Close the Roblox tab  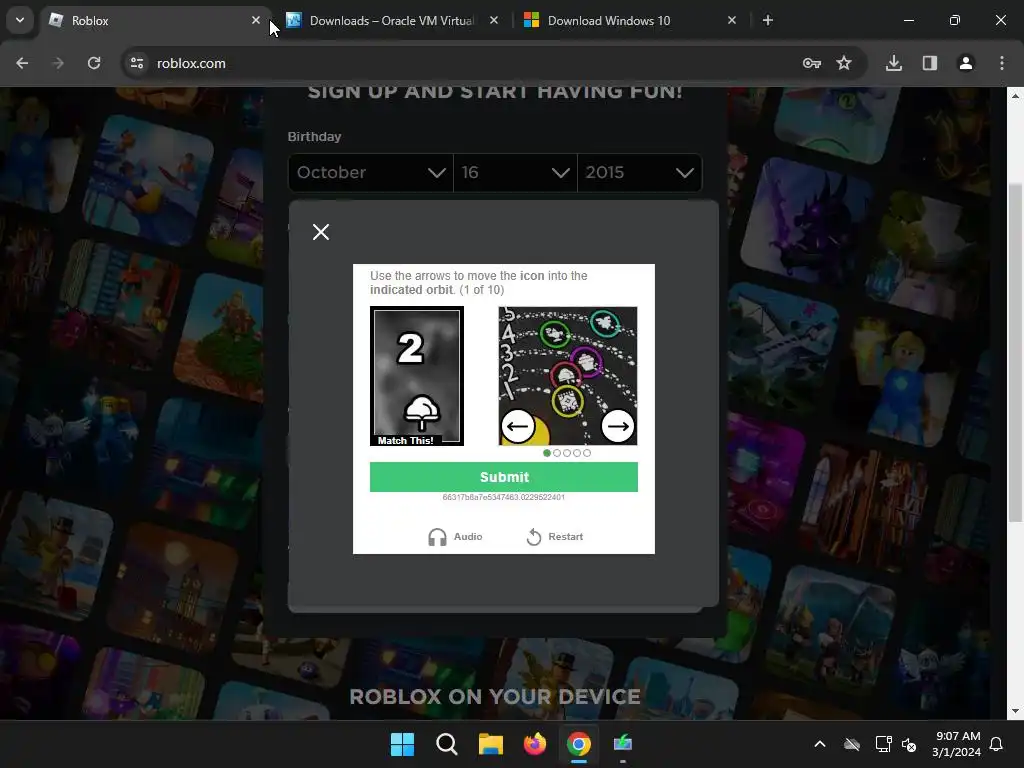coord(256,20)
